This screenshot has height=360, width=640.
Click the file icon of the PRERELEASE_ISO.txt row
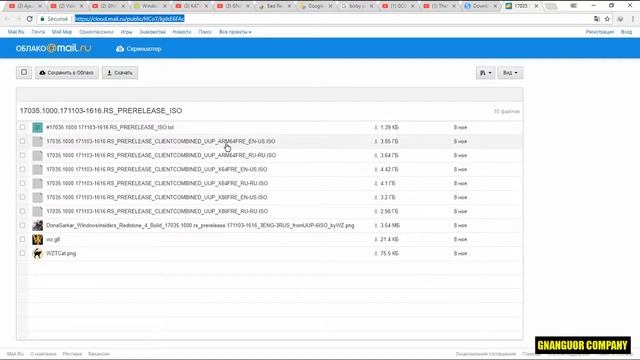point(38,127)
